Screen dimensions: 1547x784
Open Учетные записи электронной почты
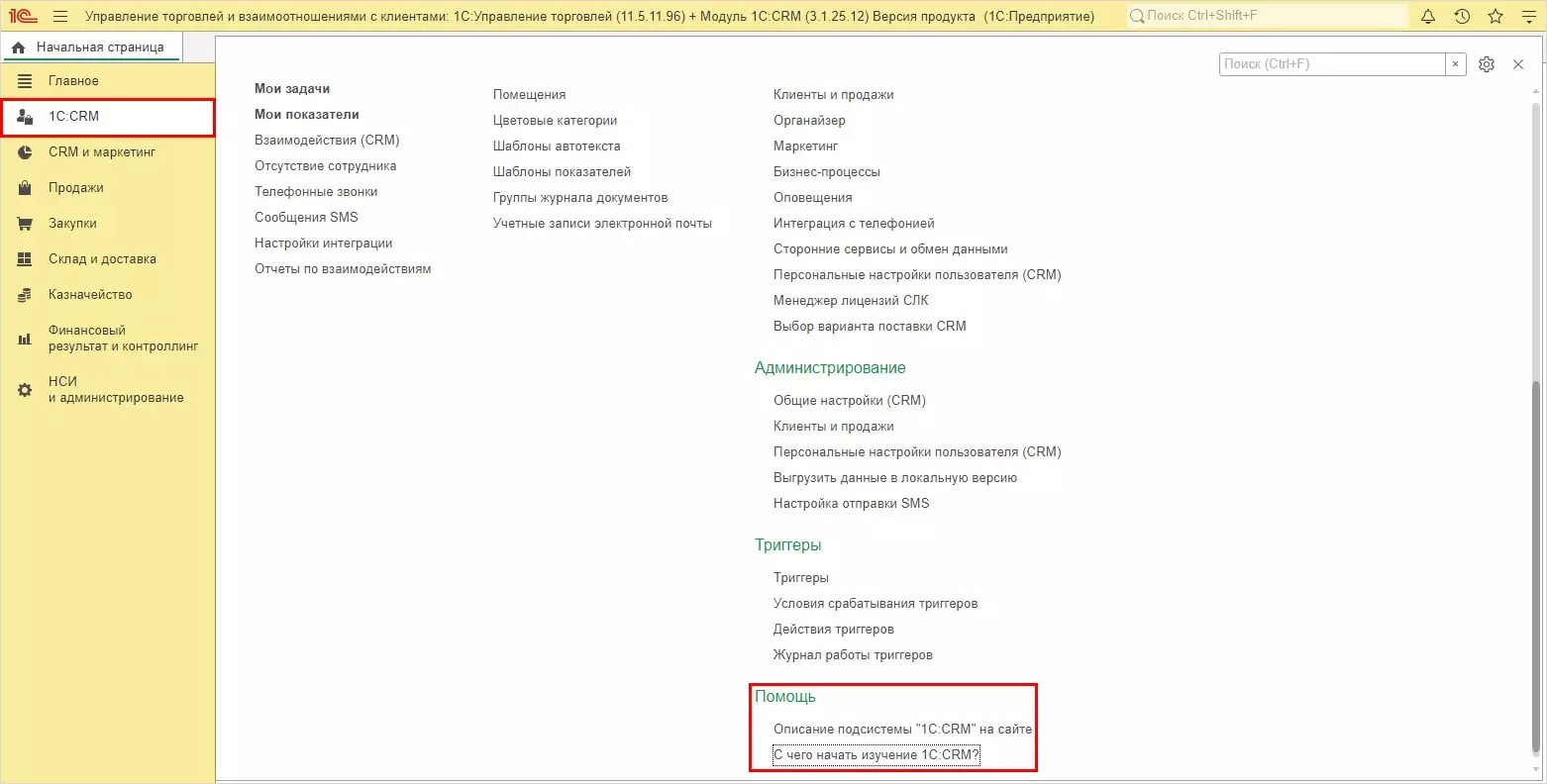point(602,224)
